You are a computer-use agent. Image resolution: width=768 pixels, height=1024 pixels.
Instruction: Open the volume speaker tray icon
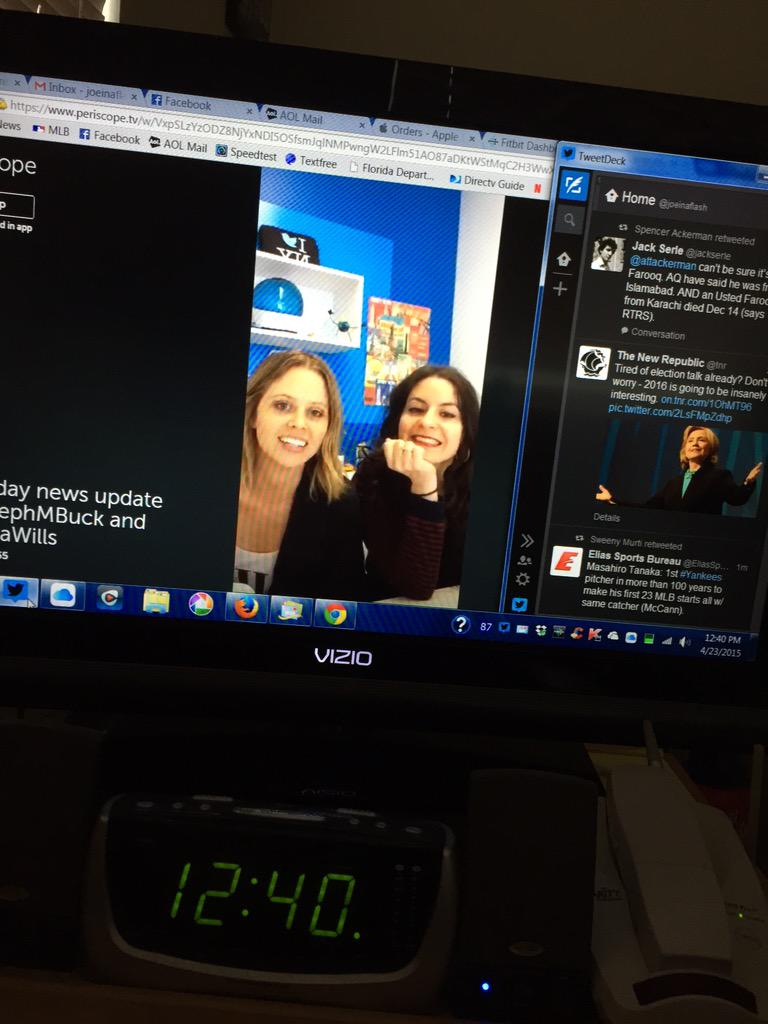point(684,642)
